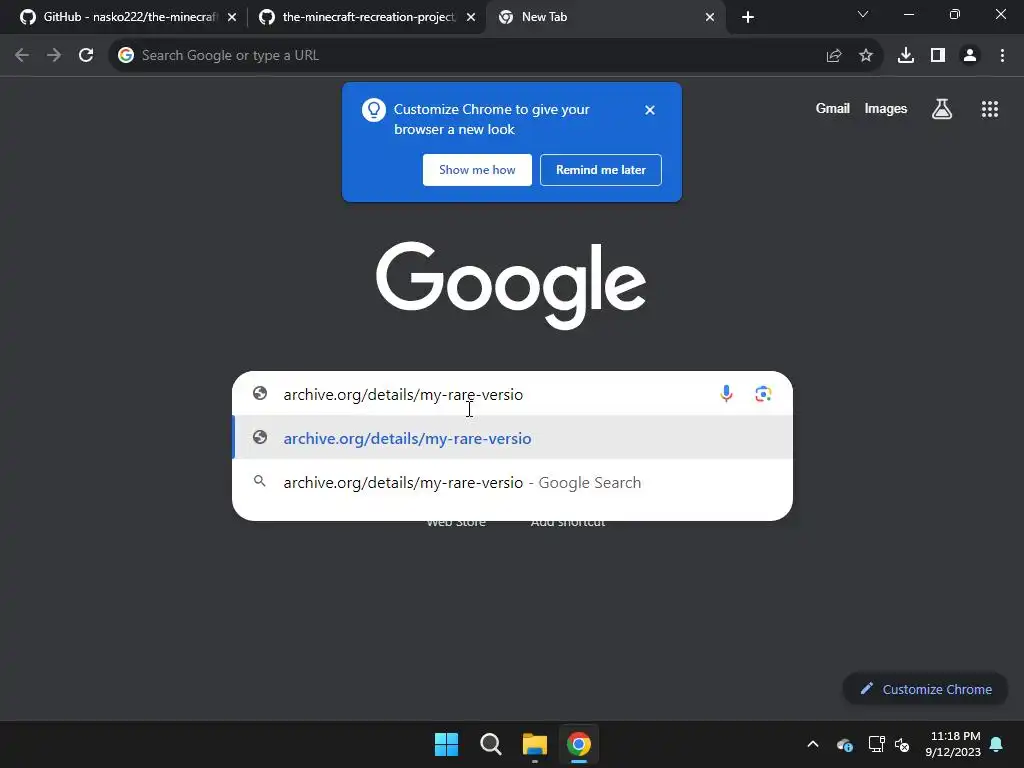Select the New Tab tab
1024x768 pixels.
[x=604, y=17]
